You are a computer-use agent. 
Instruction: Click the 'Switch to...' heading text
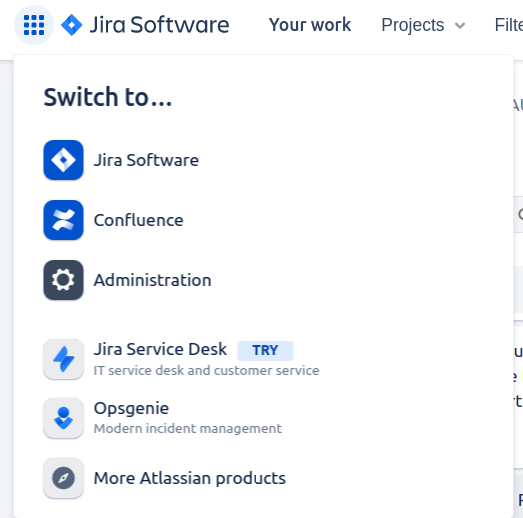coord(108,97)
